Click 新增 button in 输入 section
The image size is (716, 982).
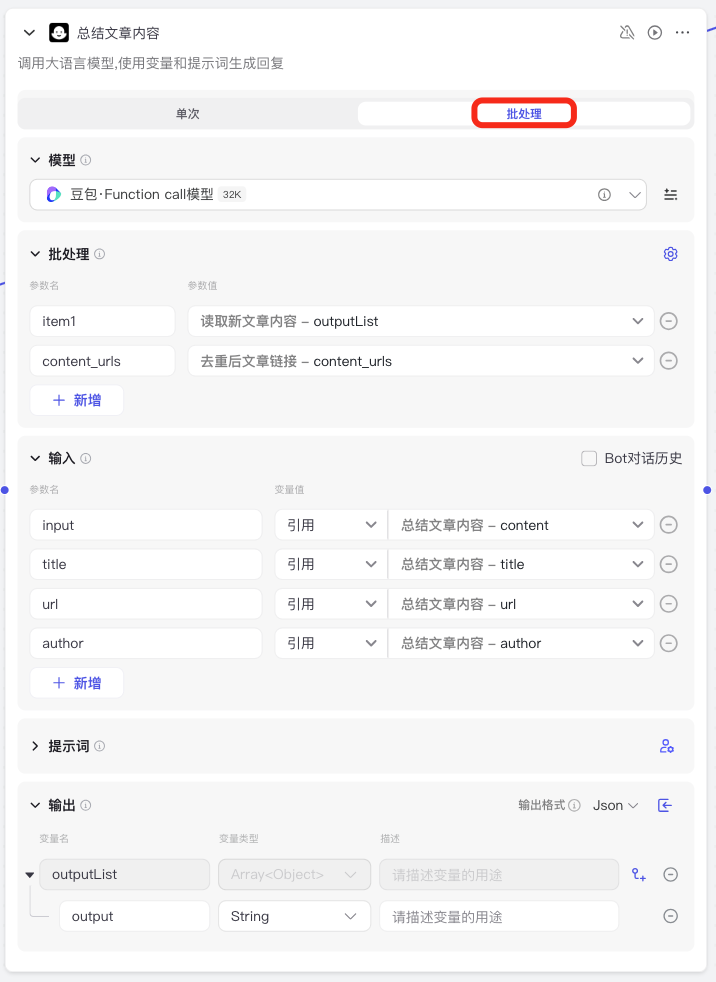coord(76,683)
